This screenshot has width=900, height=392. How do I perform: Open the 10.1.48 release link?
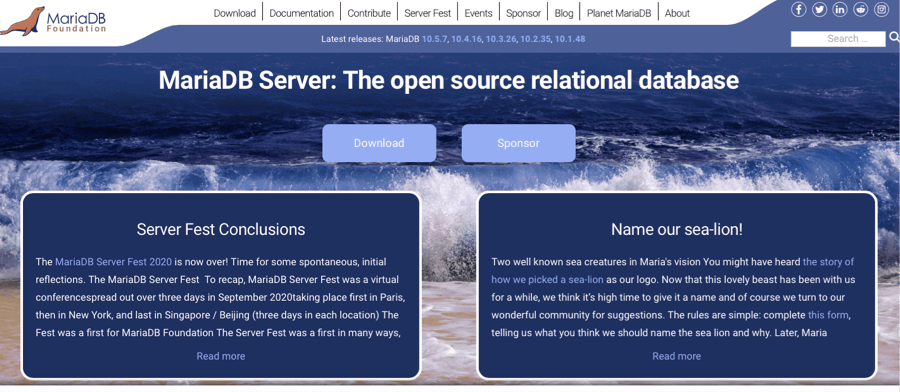coord(570,39)
